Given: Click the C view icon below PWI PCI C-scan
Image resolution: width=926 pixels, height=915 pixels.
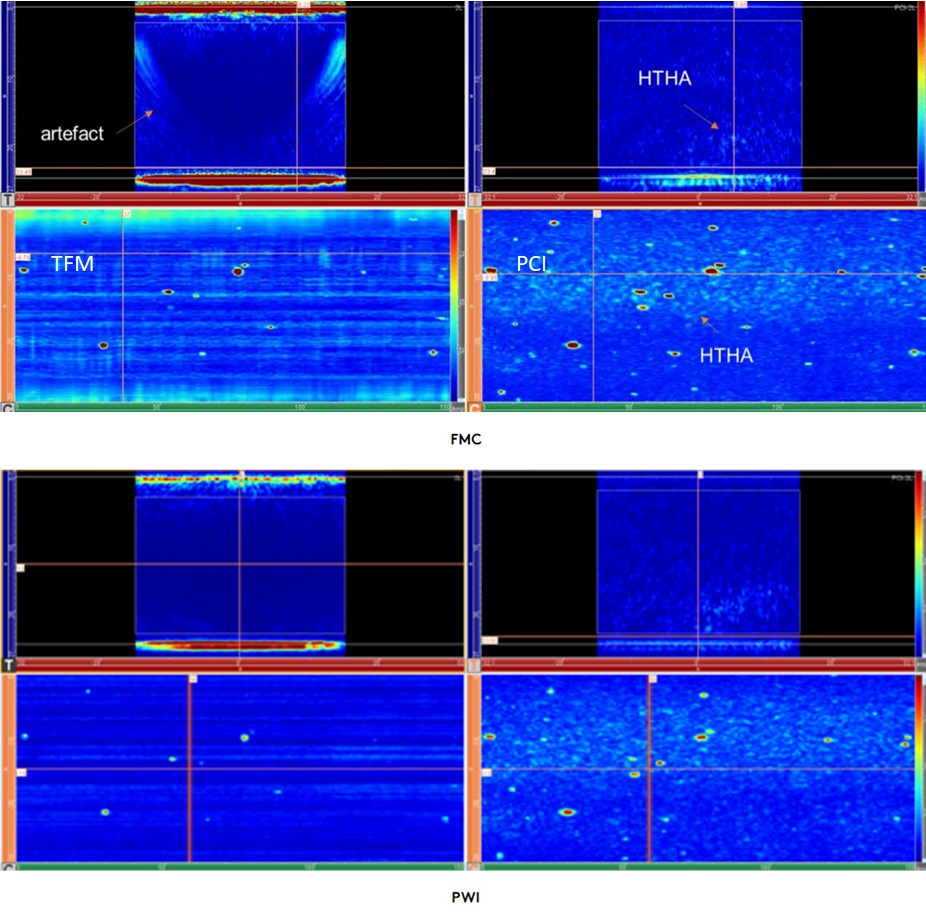Looking at the screenshot, I should 475,866.
